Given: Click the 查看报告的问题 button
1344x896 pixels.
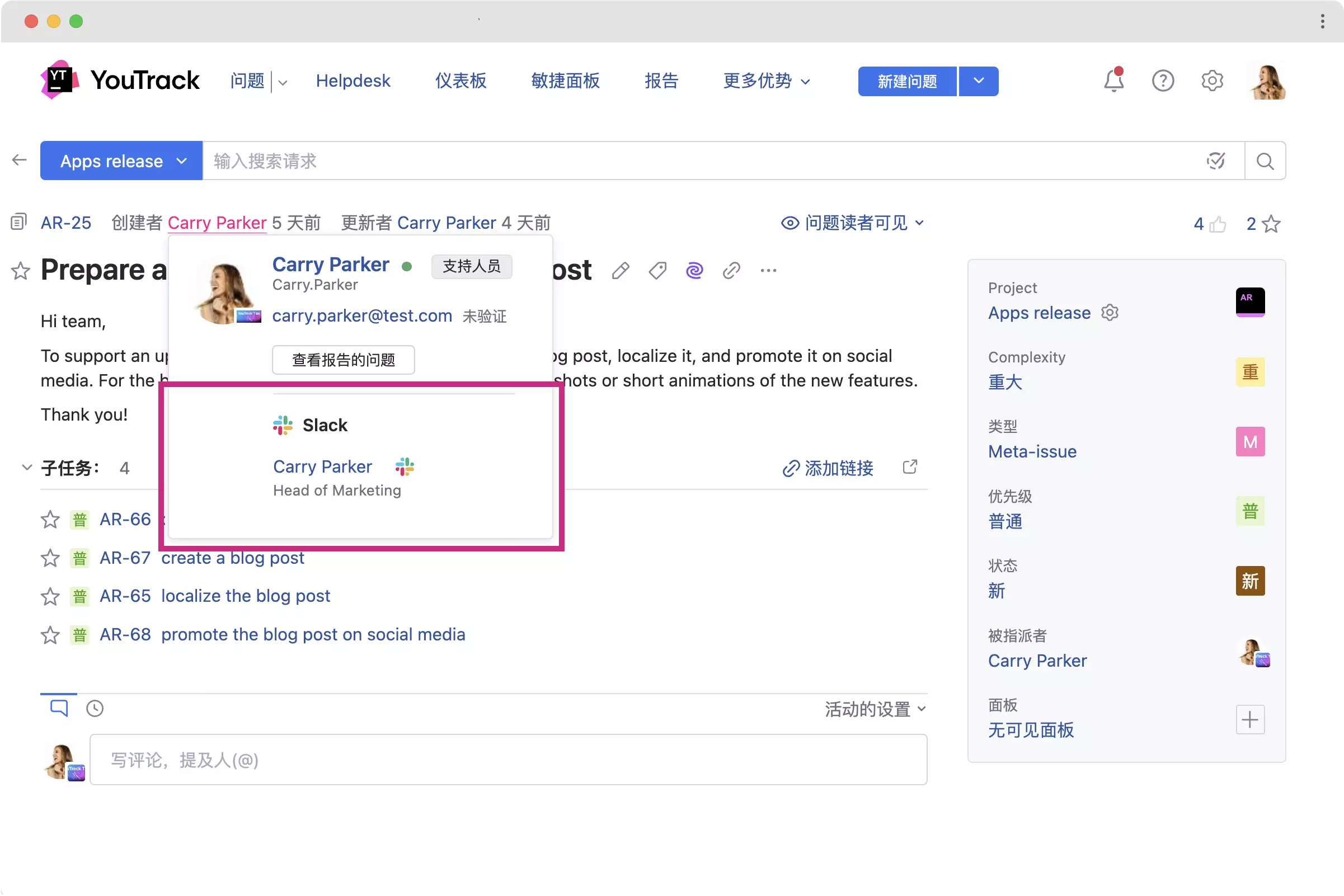Looking at the screenshot, I should [x=343, y=360].
